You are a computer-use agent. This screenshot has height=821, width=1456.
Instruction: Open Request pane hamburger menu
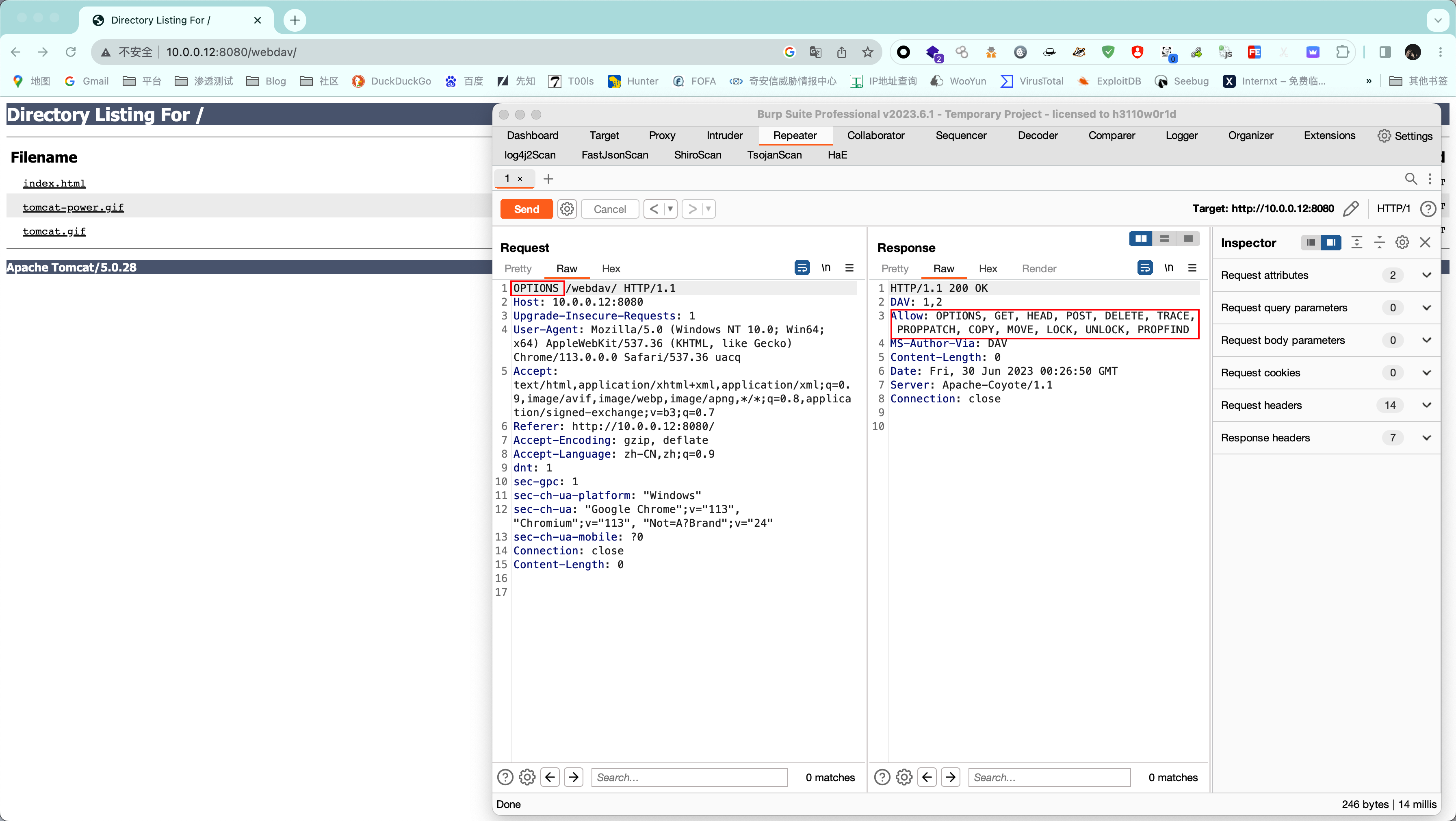(849, 267)
